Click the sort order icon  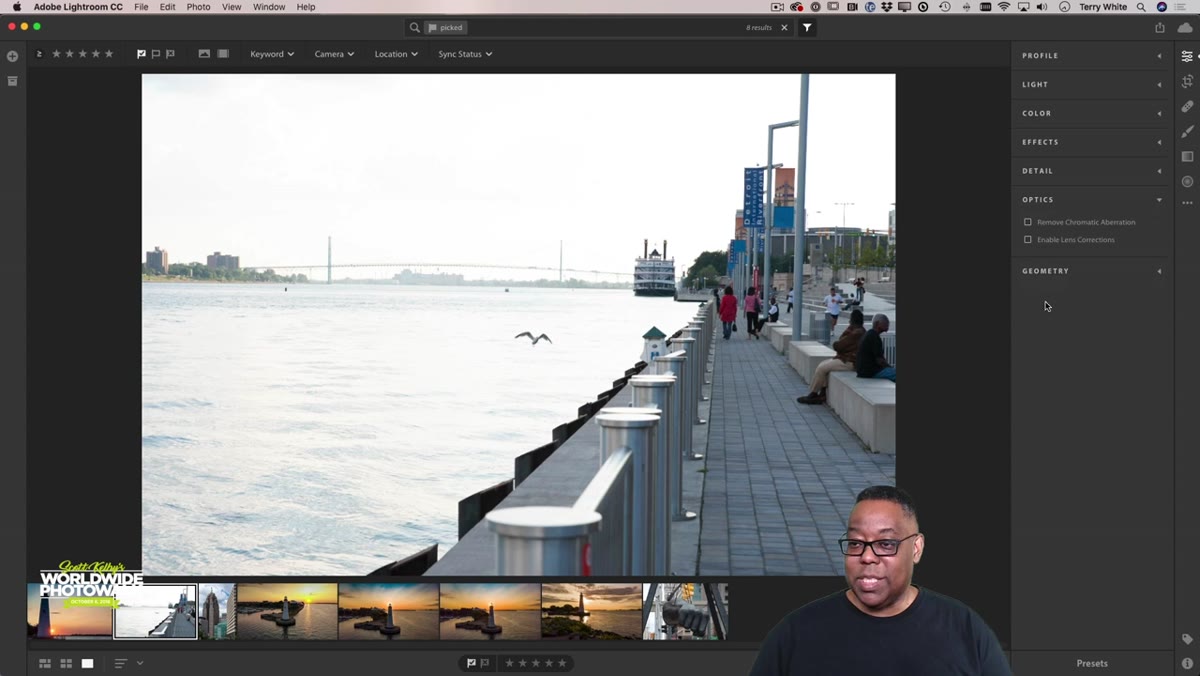[120, 663]
